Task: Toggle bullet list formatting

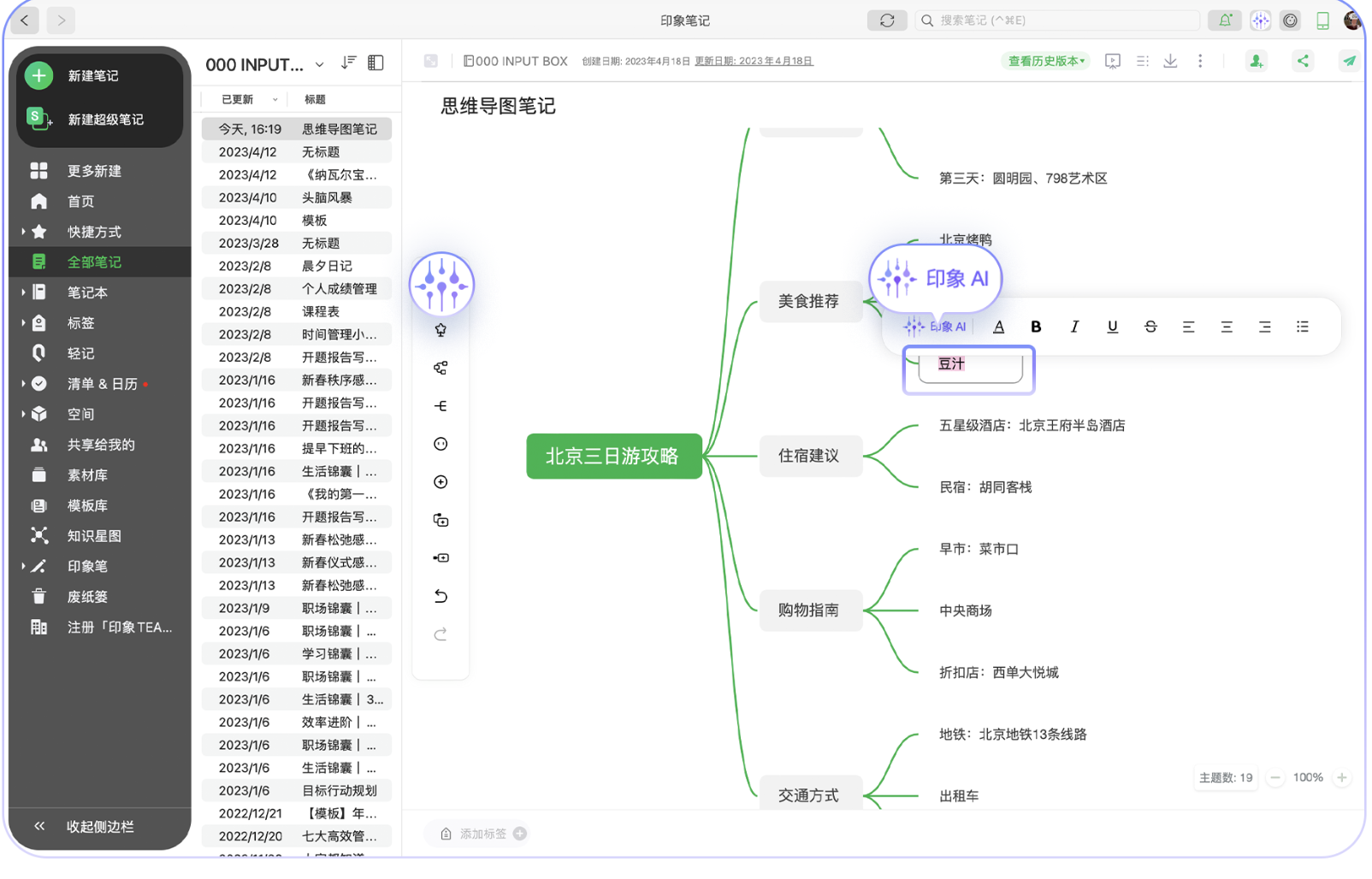Action: click(1302, 327)
